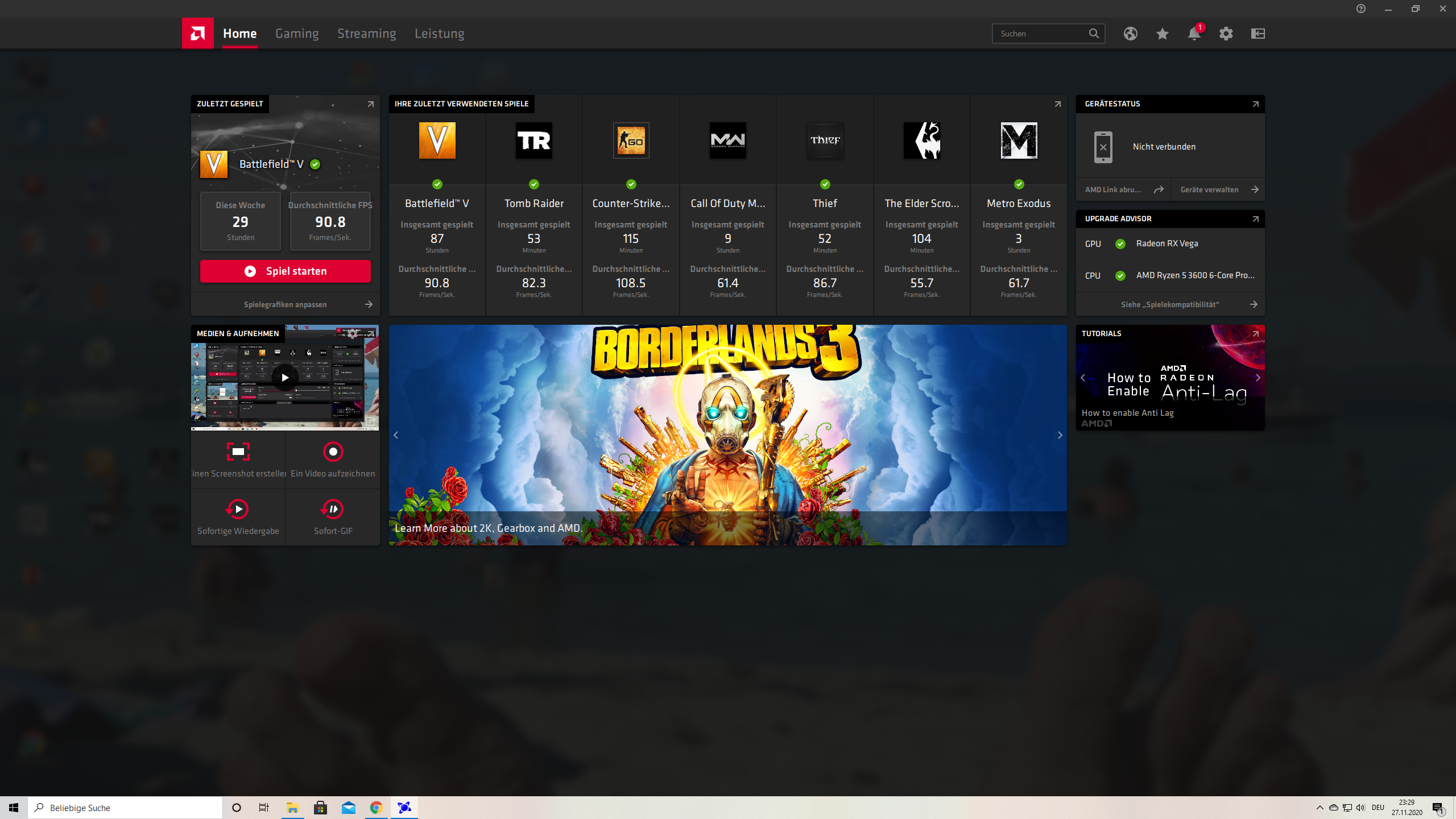The height and width of the screenshot is (819, 1456).
Task: Click the Suchen search field
Action: click(x=1041, y=34)
